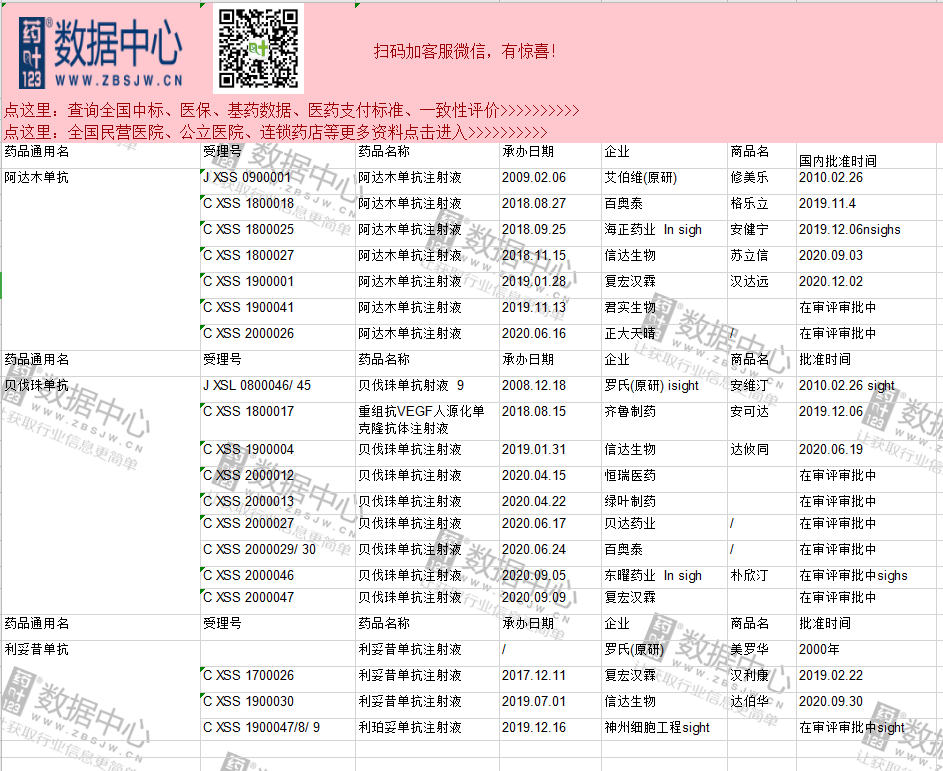Click the 药叶123 数据中心 logo
Viewport: 943px width, 771px height.
100,52
